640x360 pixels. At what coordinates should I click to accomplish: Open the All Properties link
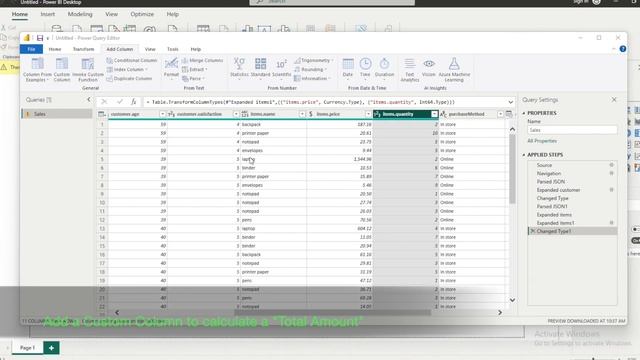[542, 141]
